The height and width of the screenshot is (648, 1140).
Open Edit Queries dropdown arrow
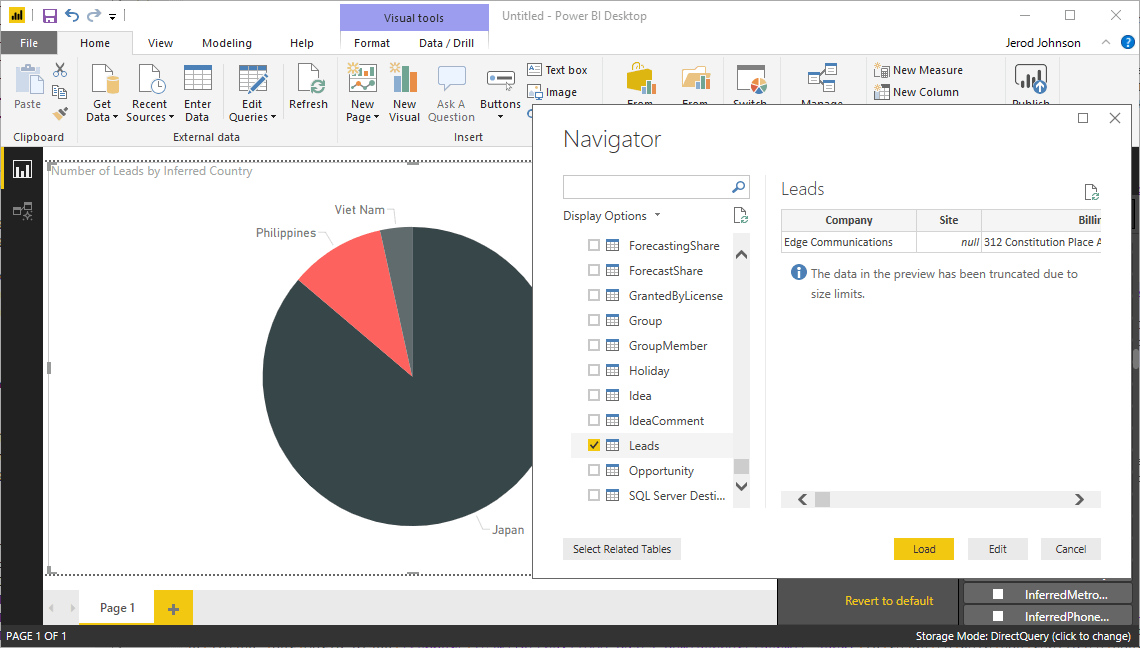click(x=273, y=117)
